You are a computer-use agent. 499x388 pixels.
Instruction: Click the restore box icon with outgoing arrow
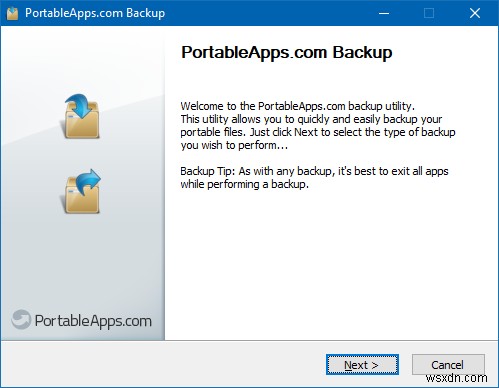82,191
